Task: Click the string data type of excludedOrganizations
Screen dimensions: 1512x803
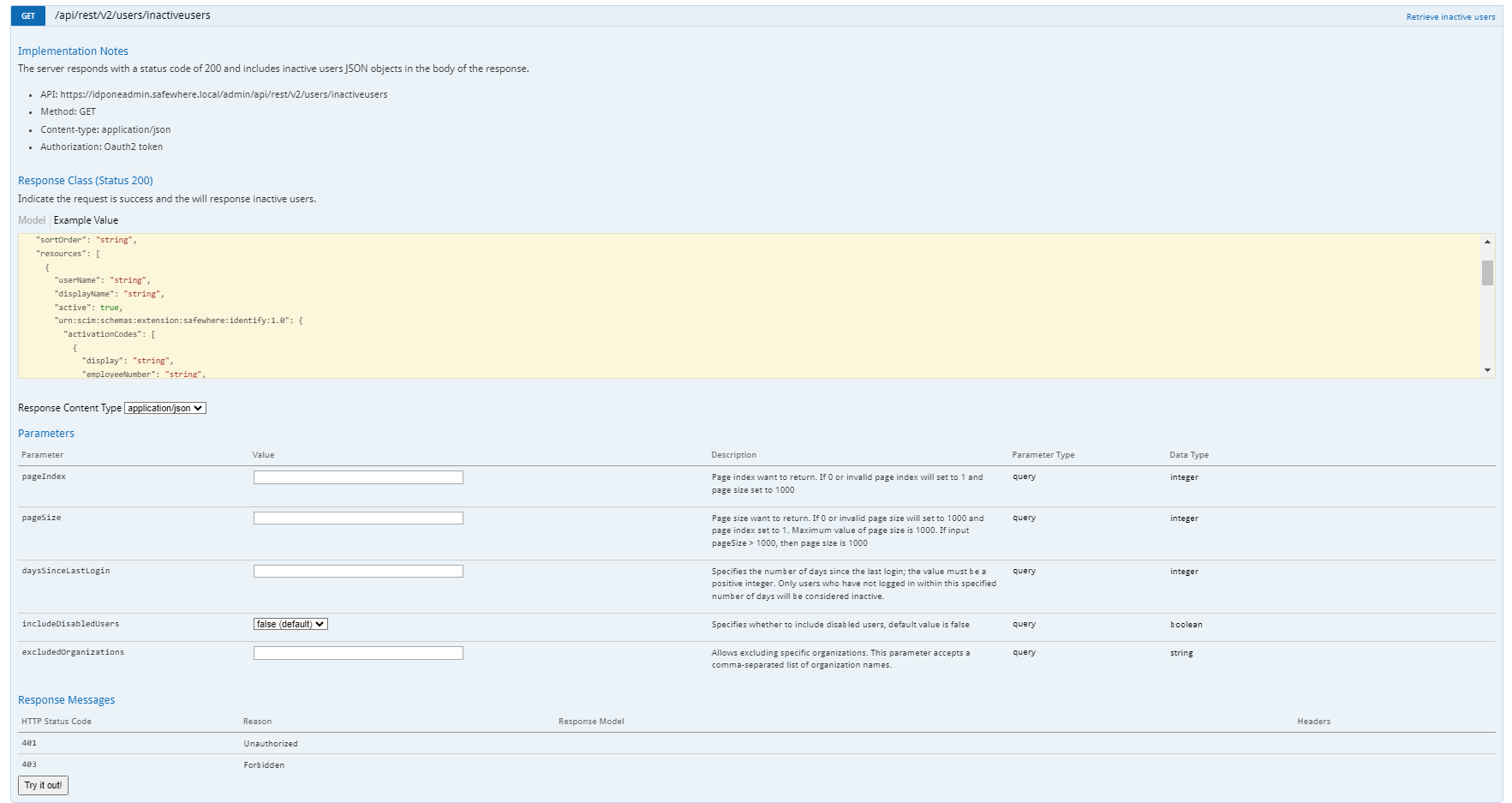Action: pyautogui.click(x=1181, y=653)
